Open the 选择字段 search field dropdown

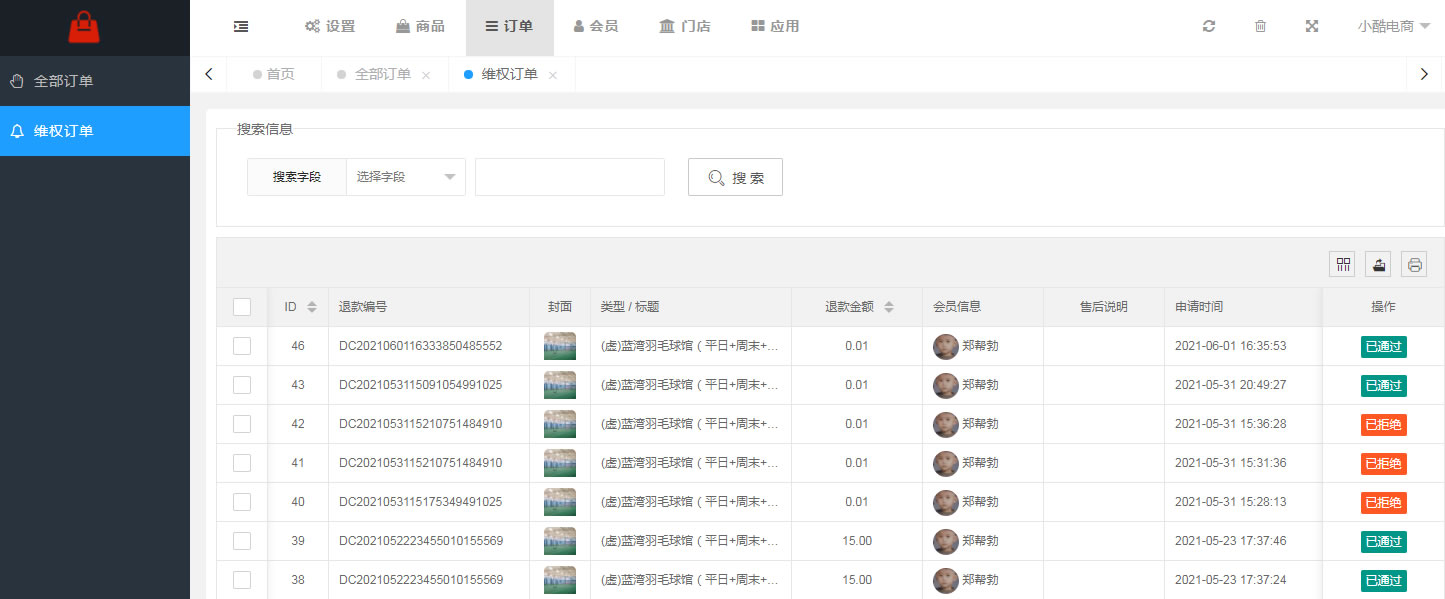406,177
